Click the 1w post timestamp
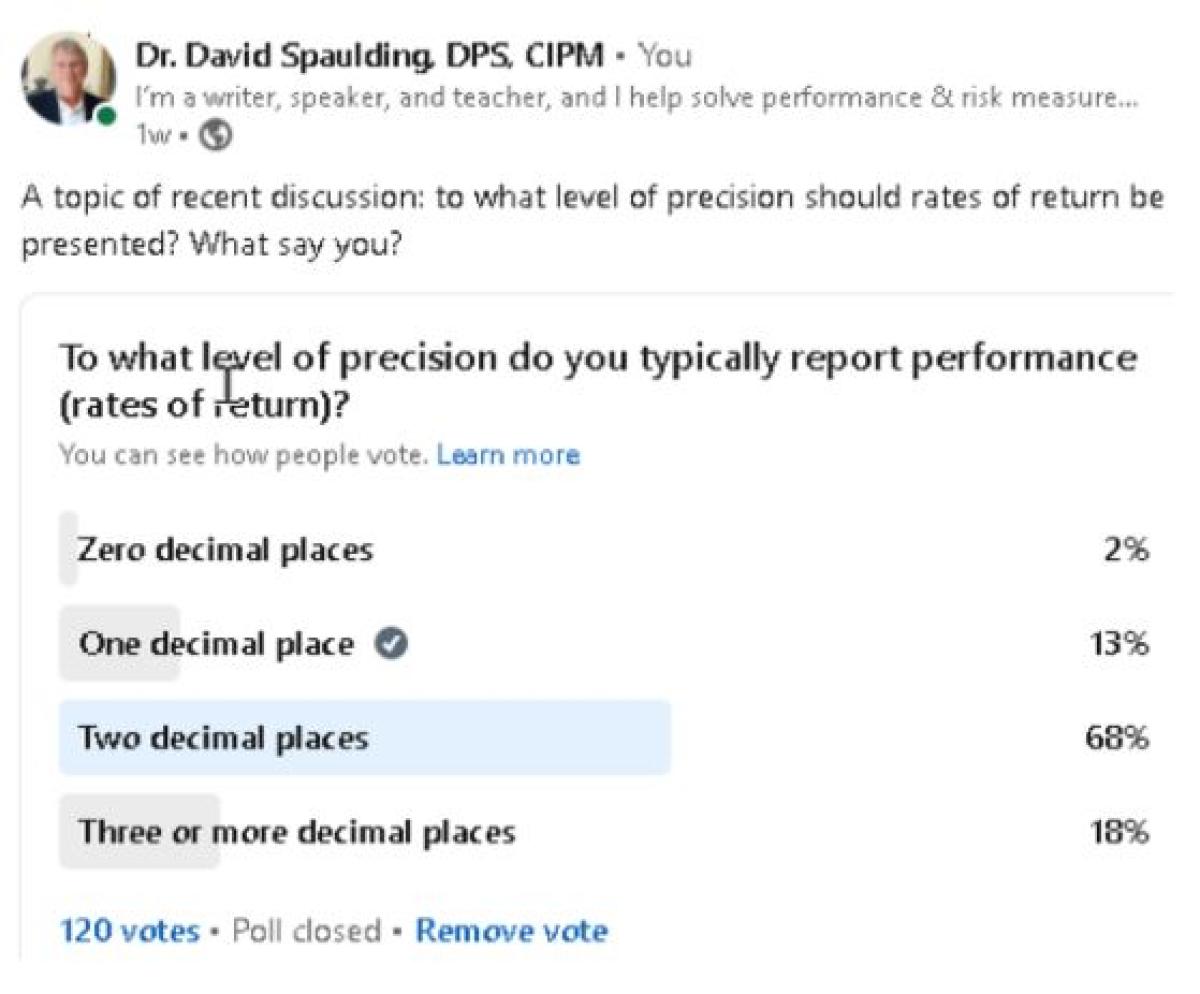Screen dimensions: 1200x994 (155, 137)
